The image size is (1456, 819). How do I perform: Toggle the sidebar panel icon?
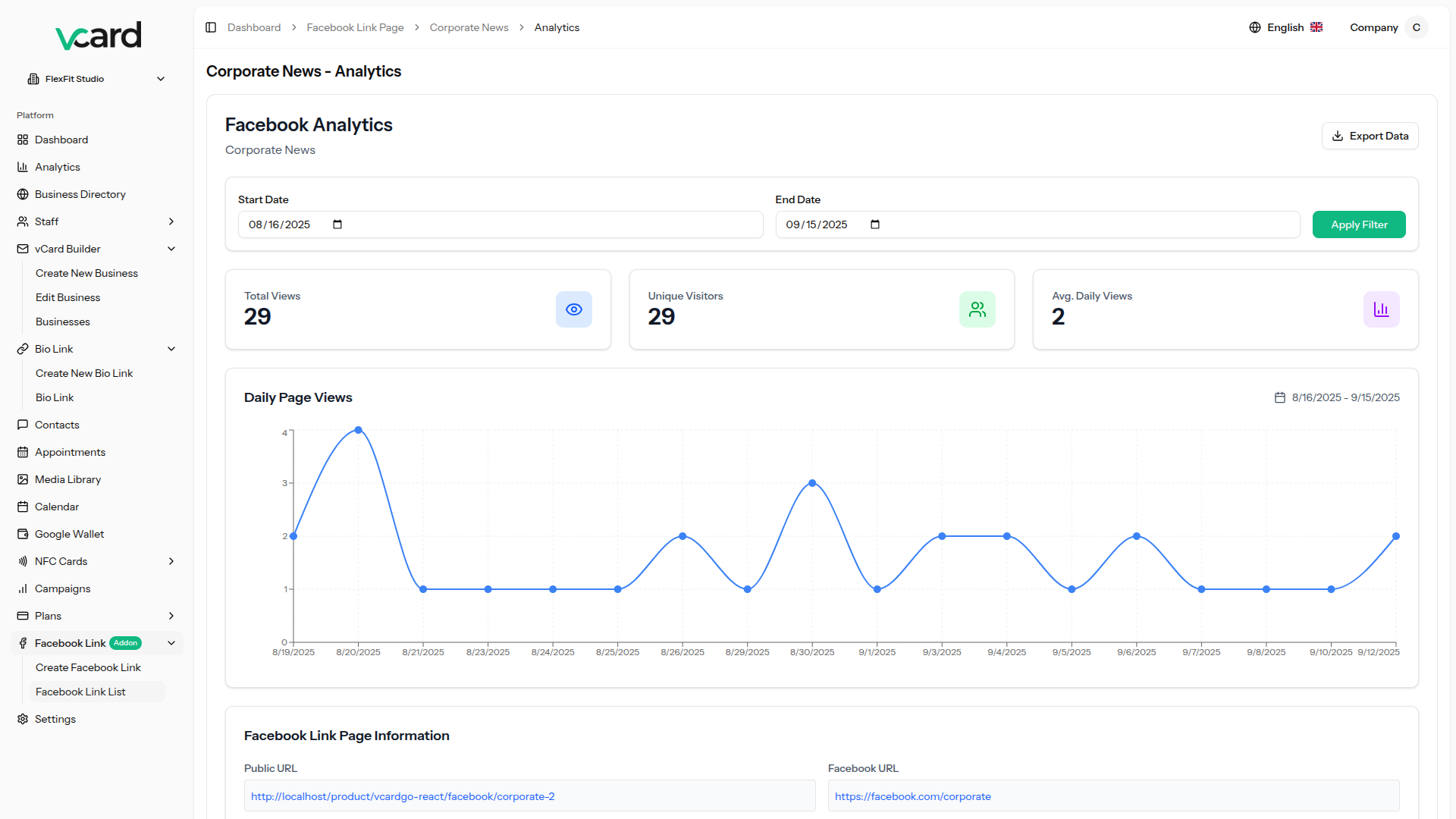(x=211, y=27)
